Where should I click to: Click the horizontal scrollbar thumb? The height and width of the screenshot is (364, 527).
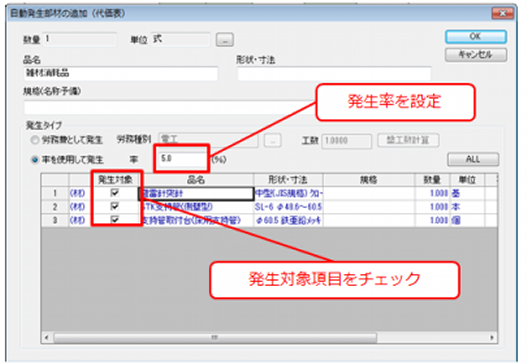215,337
